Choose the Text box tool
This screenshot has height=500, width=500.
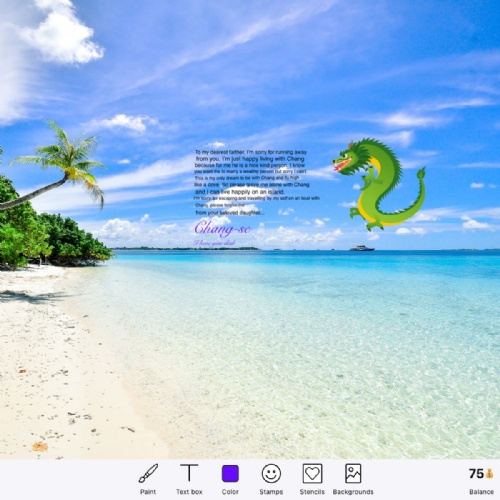click(x=189, y=473)
